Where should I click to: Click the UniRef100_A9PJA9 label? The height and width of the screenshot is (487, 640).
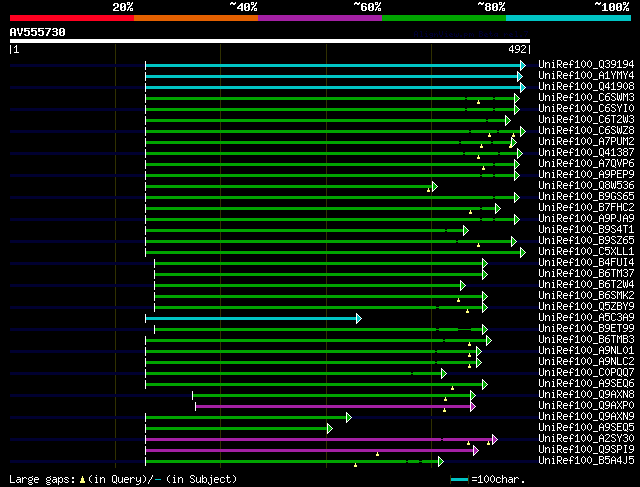(x=586, y=218)
